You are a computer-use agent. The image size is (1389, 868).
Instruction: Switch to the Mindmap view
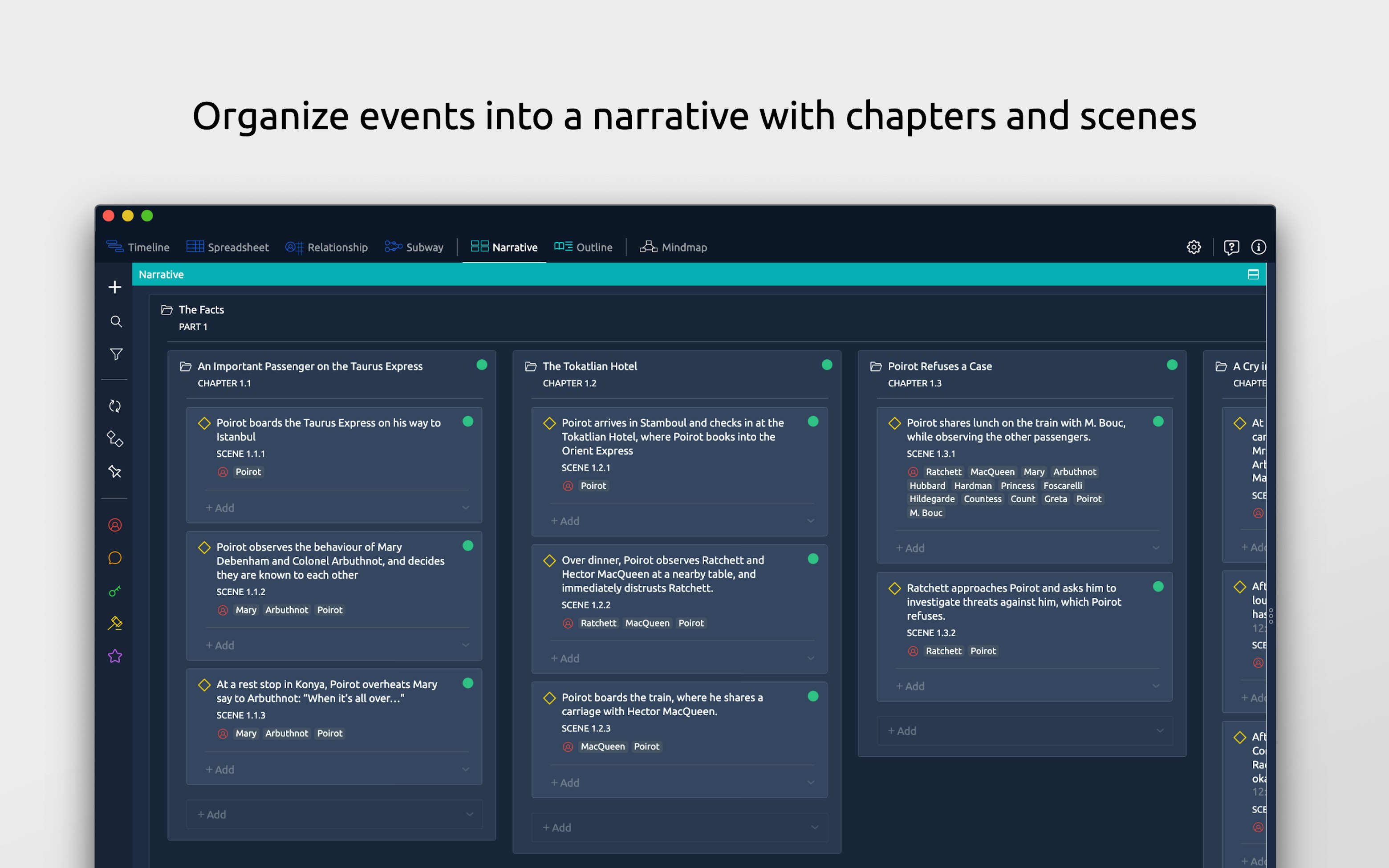[x=684, y=247]
